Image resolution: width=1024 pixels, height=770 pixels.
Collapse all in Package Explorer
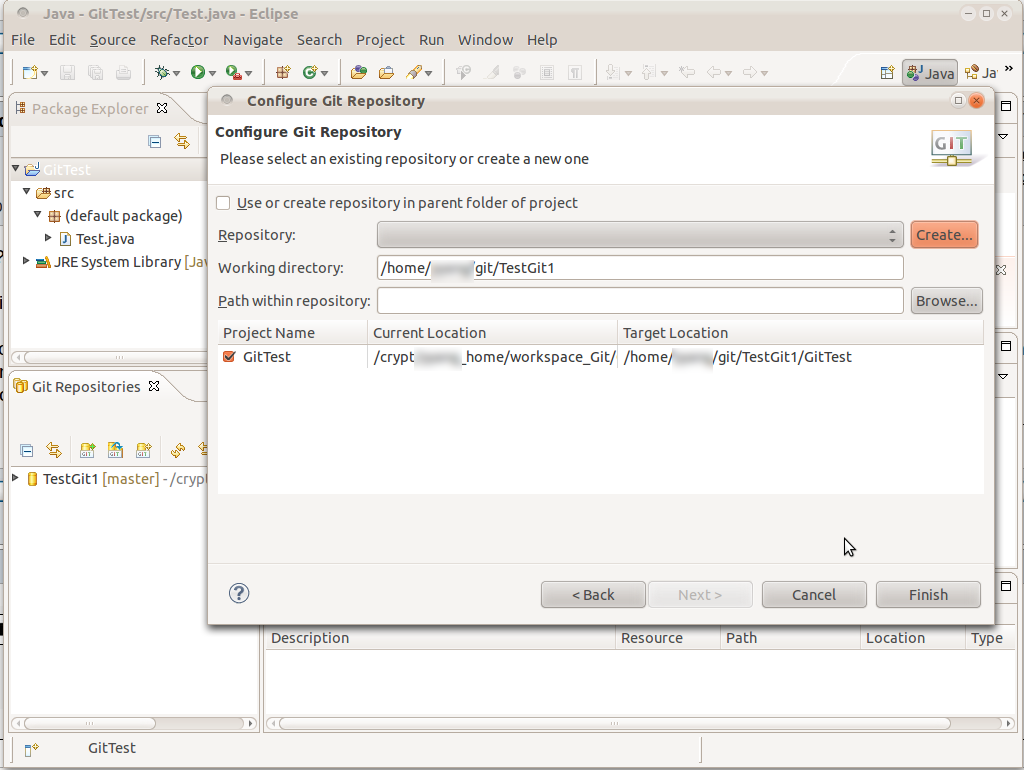(x=155, y=141)
